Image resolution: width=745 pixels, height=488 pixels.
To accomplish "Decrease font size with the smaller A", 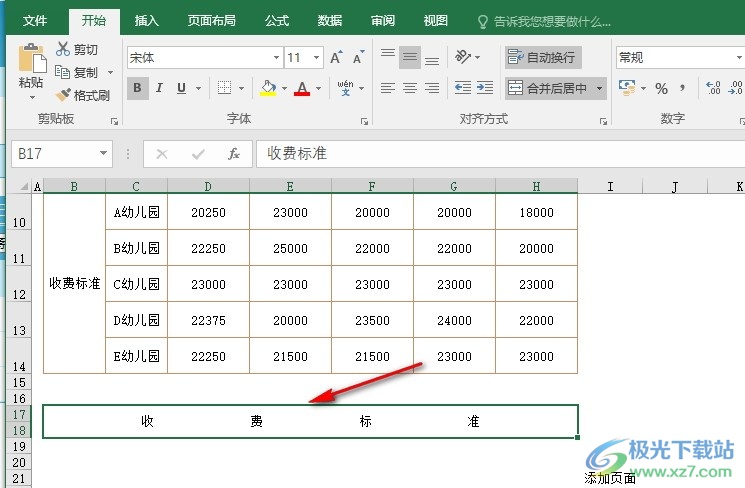I will (358, 58).
